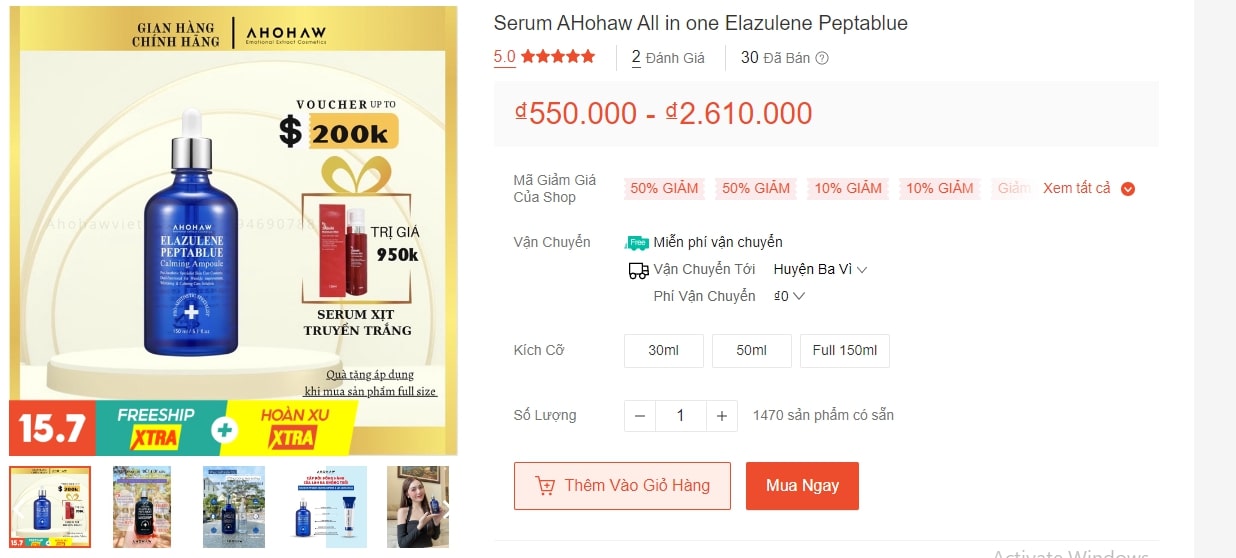The image size is (1236, 558).
Task: Select the woman holding product thumbnail
Action: tap(418, 506)
